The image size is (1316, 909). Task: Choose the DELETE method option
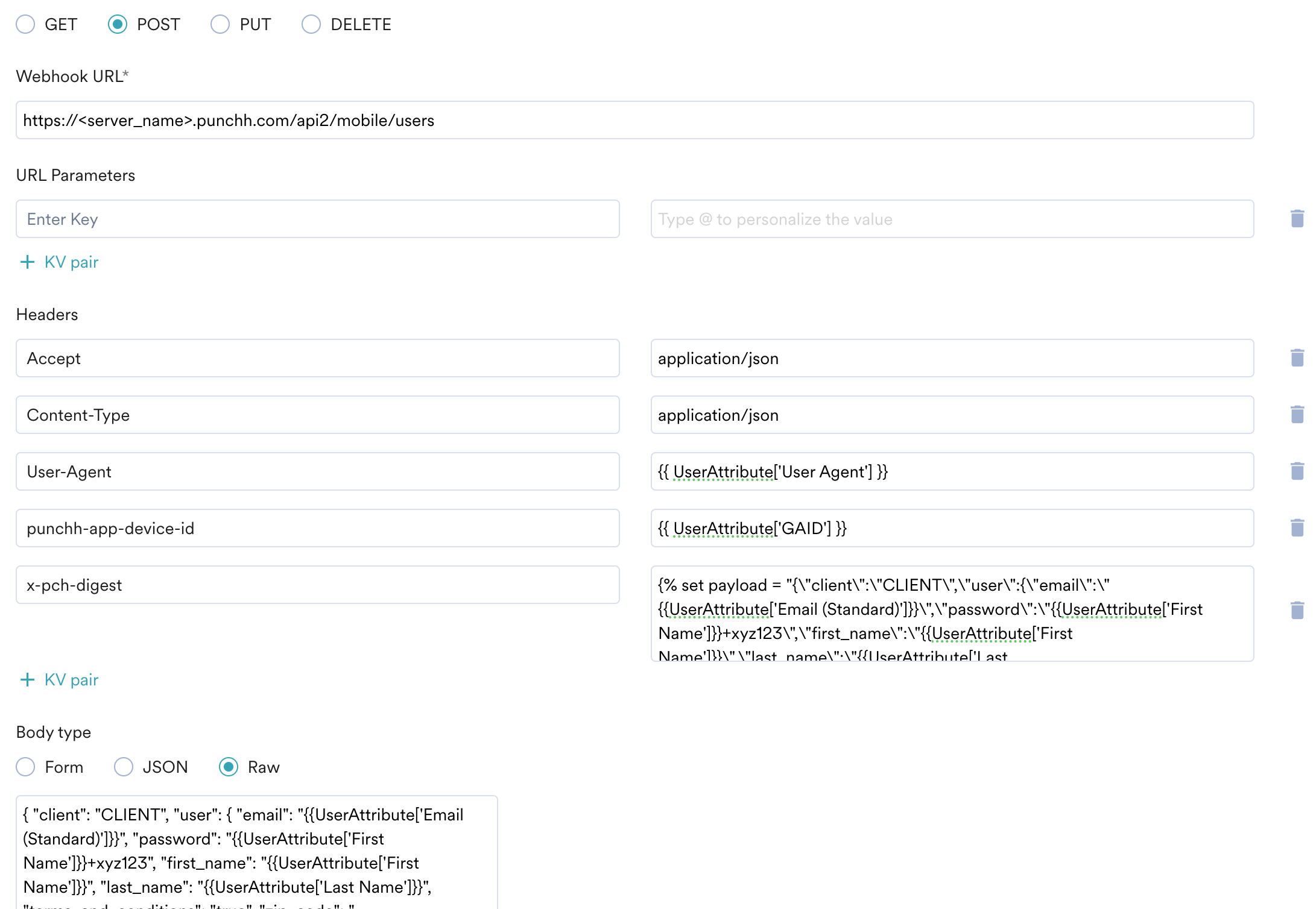(311, 24)
